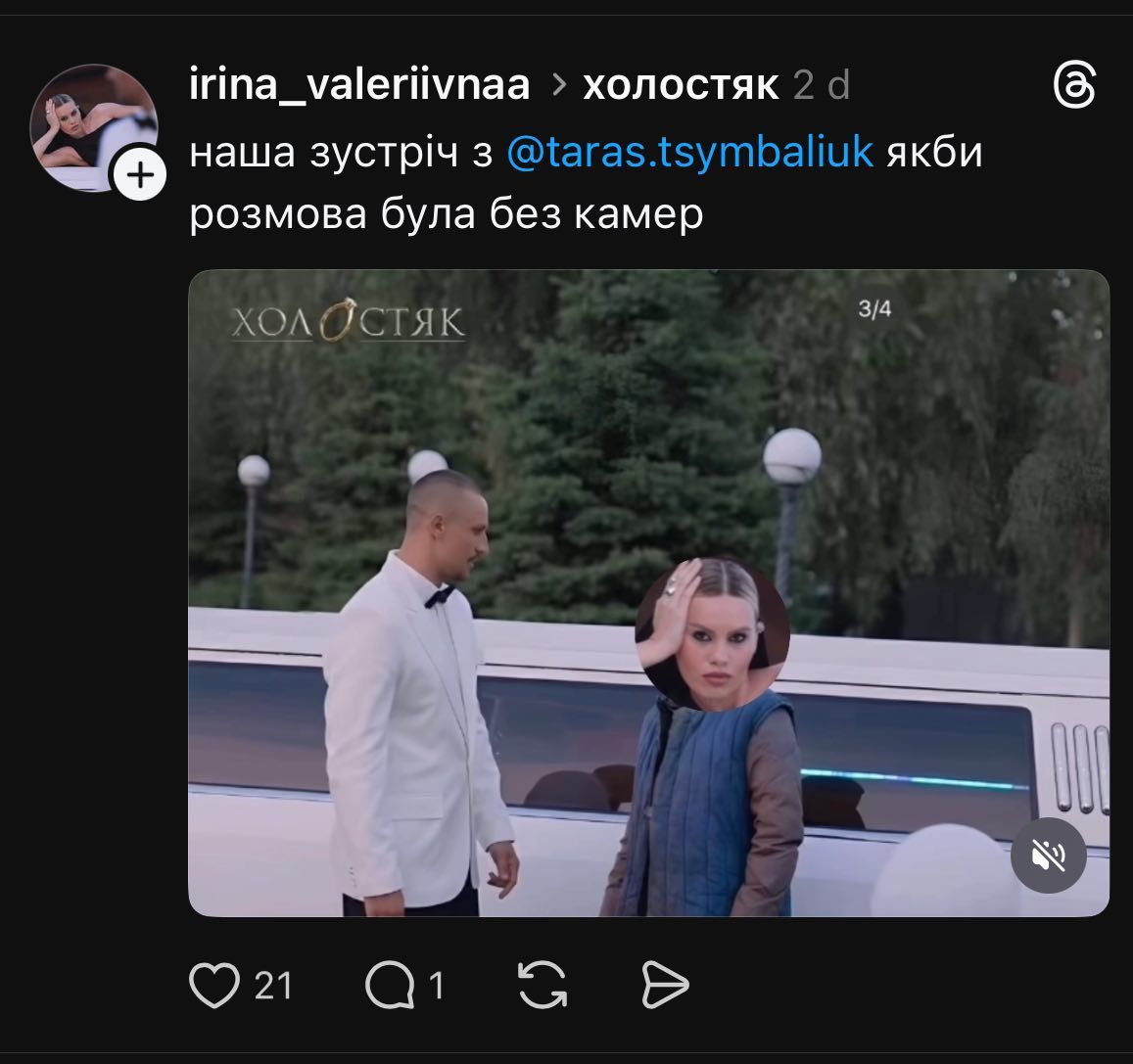The height and width of the screenshot is (1064, 1133).
Task: Open comments via speech bubble icon
Action: (x=390, y=986)
